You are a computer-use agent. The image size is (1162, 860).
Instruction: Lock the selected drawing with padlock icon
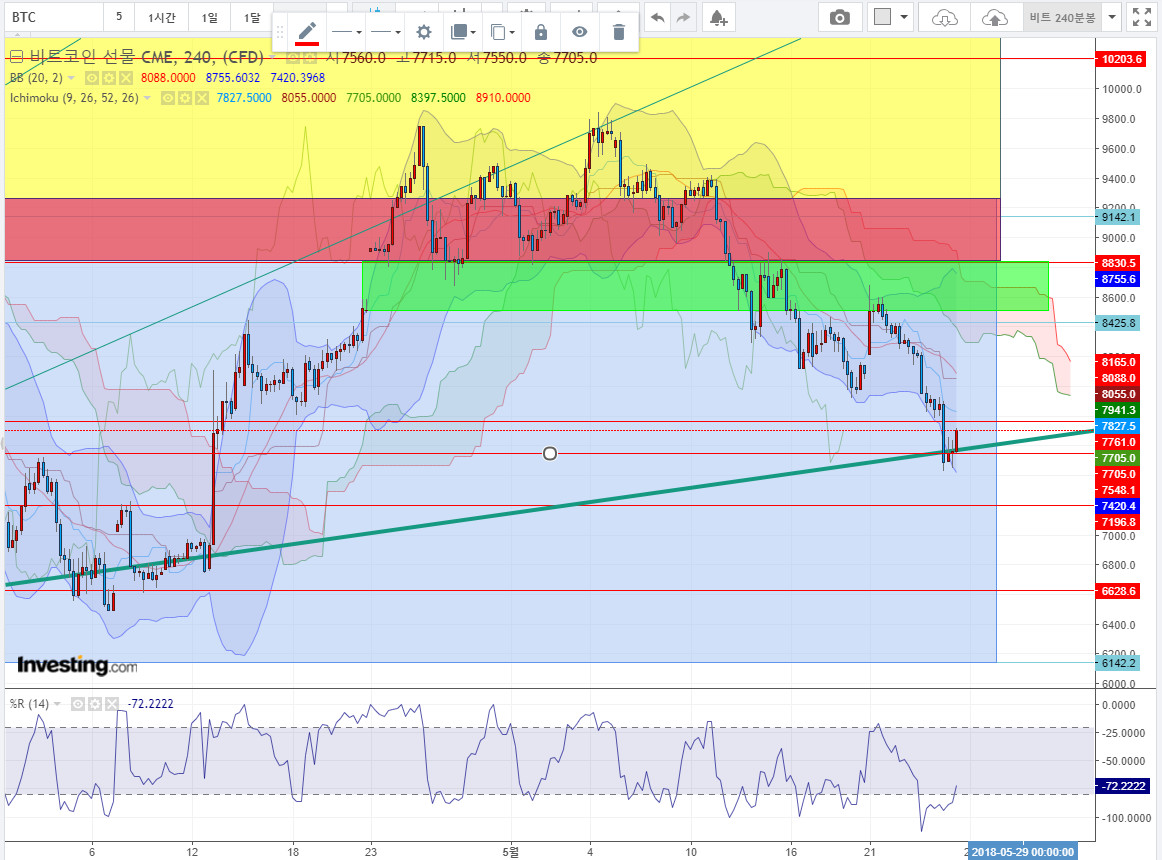point(541,32)
